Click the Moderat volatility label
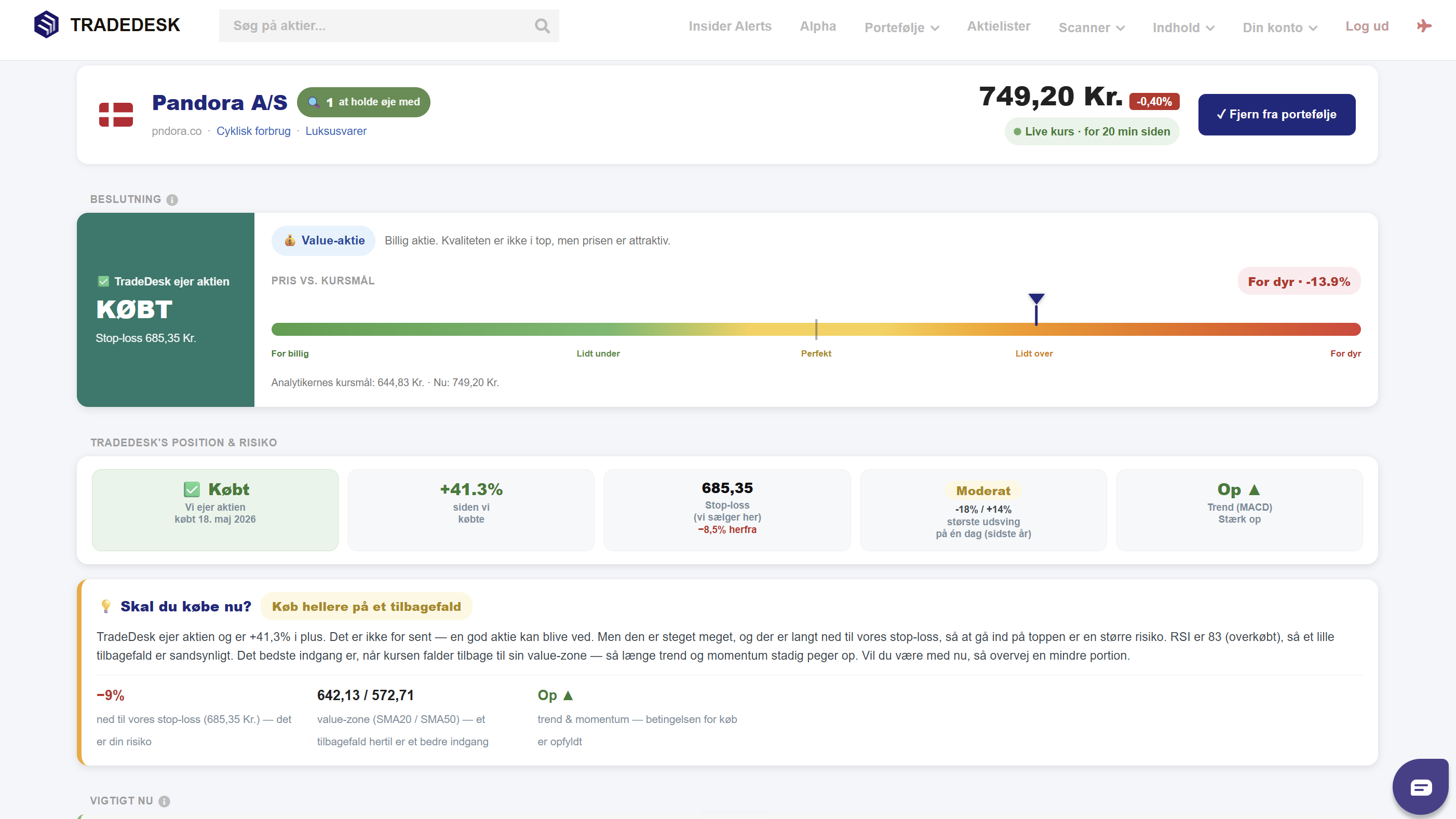1456x819 pixels. pyautogui.click(x=983, y=491)
